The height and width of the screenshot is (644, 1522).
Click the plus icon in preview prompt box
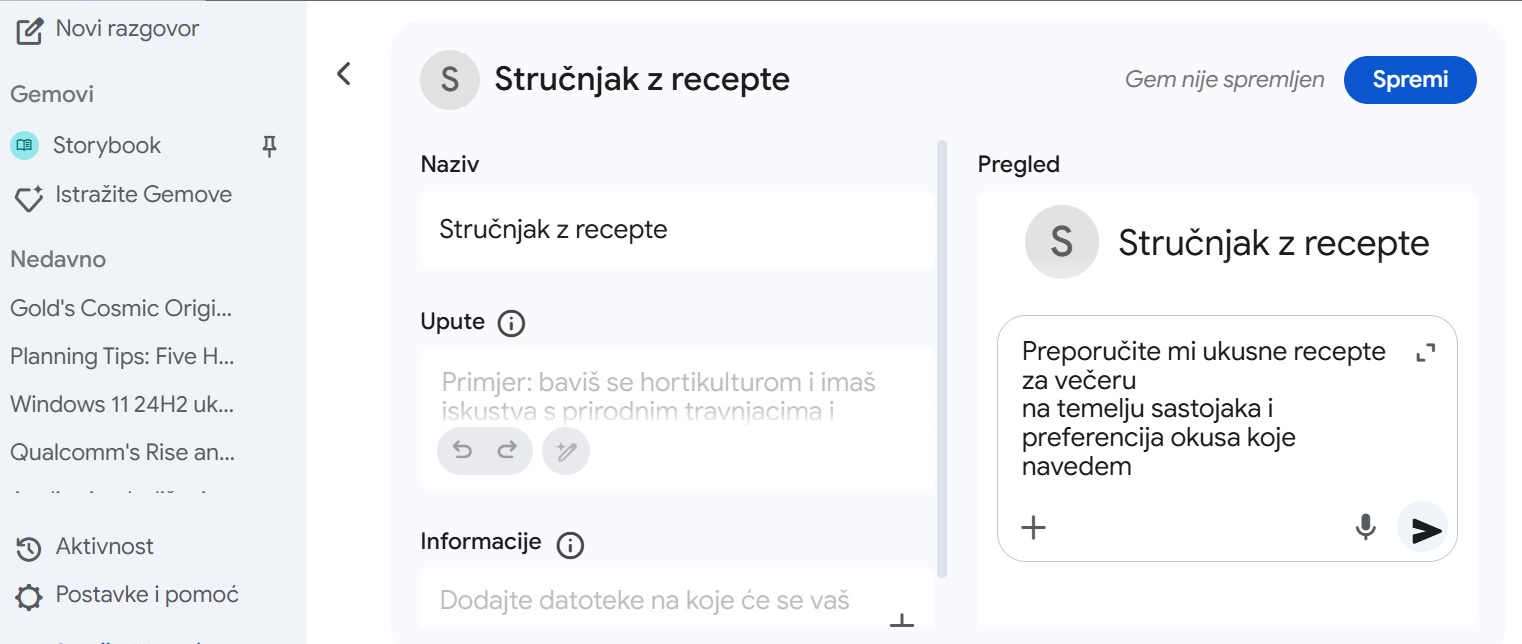(x=1033, y=527)
